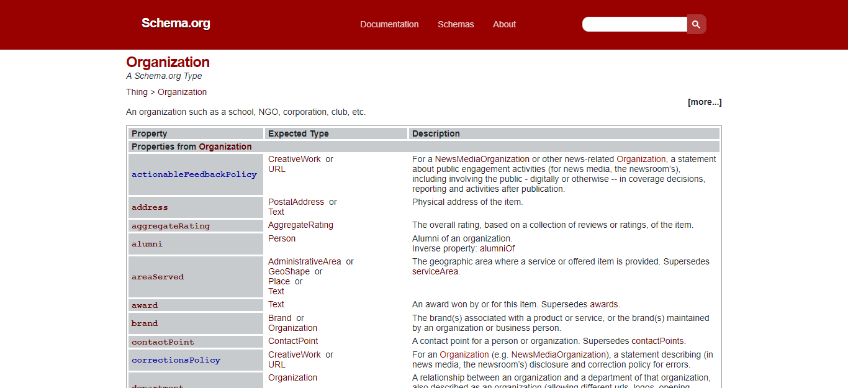Click URL type in correctionsPolicy row
The height and width of the screenshot is (388, 848).
pyautogui.click(x=277, y=365)
